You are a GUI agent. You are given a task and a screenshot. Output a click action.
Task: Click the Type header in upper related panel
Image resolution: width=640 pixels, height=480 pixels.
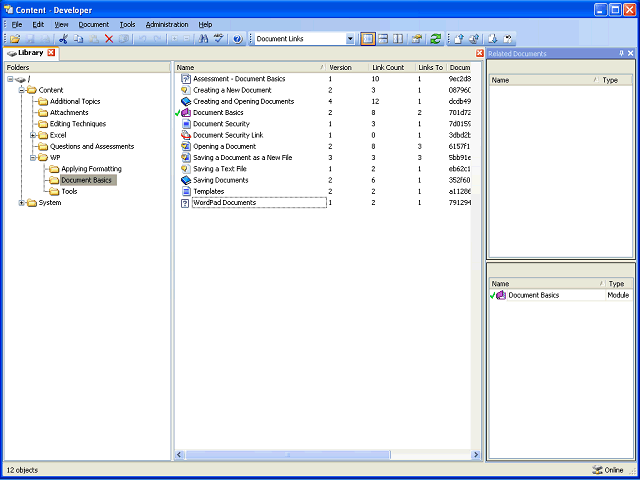tap(616, 80)
